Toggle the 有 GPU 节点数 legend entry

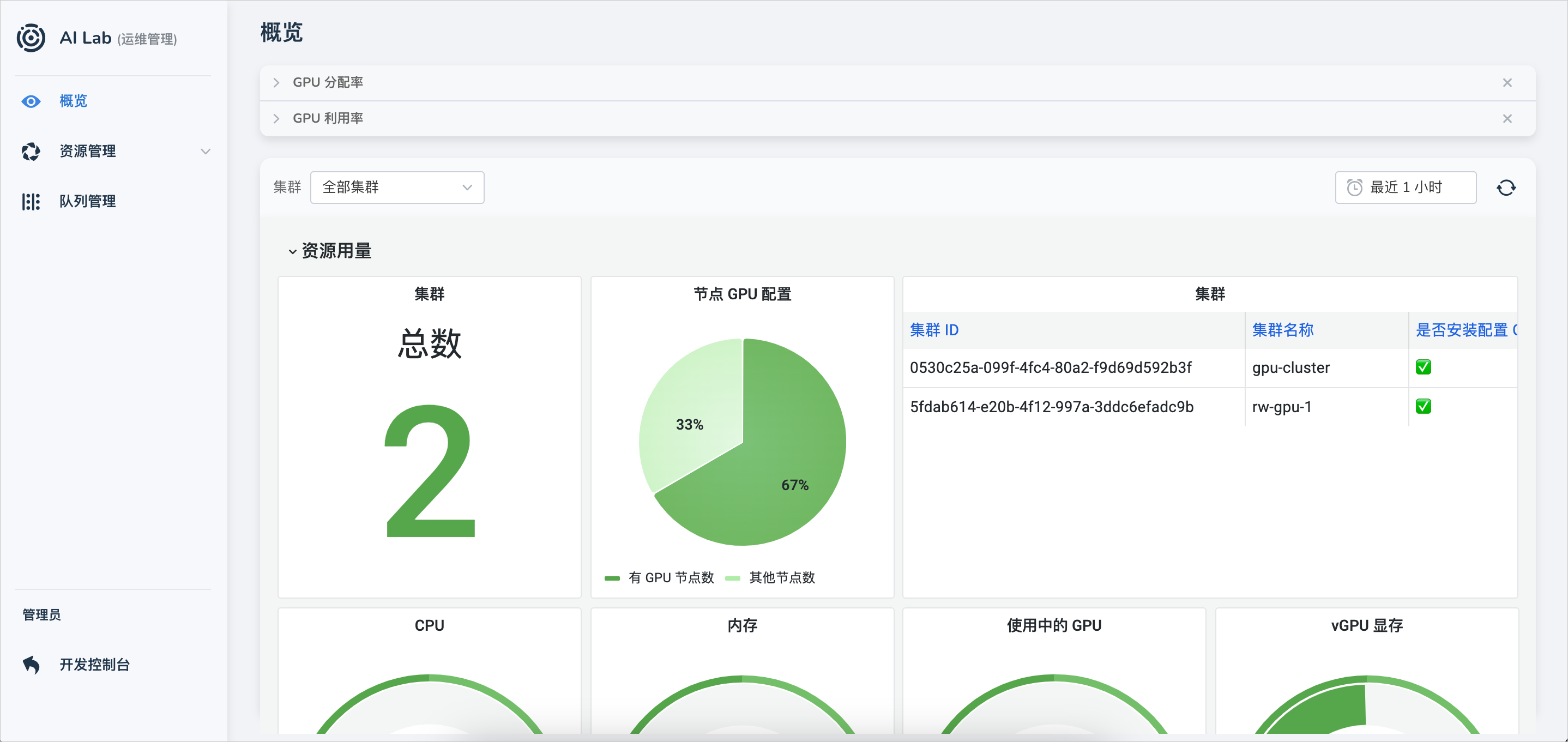659,578
